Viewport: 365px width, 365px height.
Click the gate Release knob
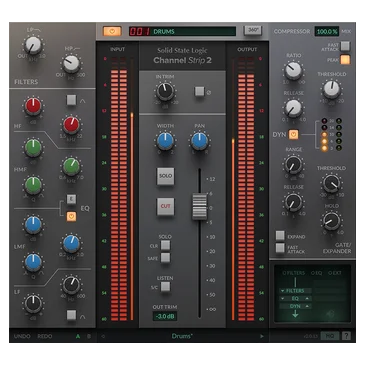pyautogui.click(x=293, y=202)
